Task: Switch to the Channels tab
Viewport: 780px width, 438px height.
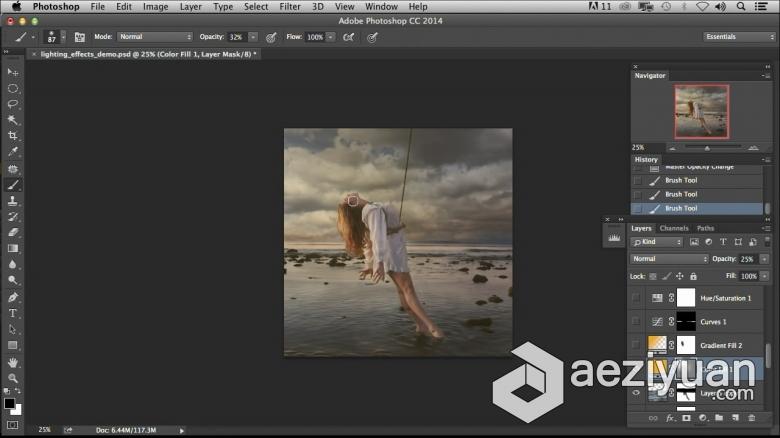Action: click(x=674, y=228)
